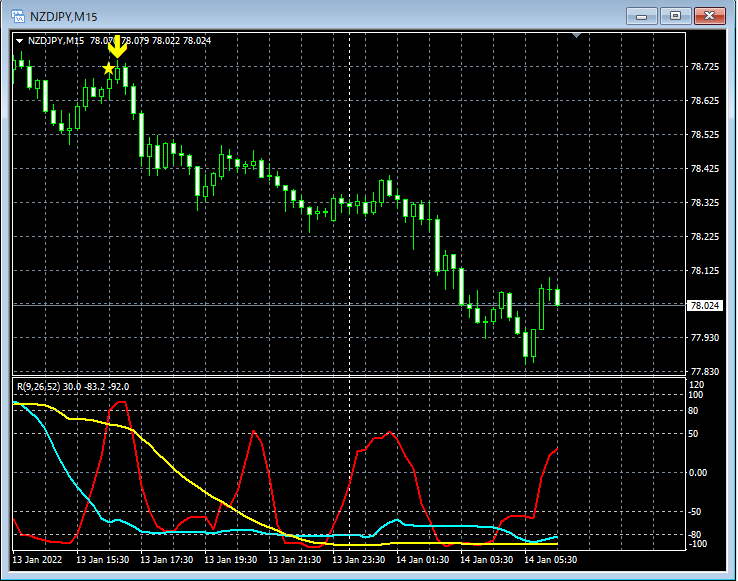
Task: Click the NZDJPY,M15 OHLC header text
Action: (x=119, y=41)
